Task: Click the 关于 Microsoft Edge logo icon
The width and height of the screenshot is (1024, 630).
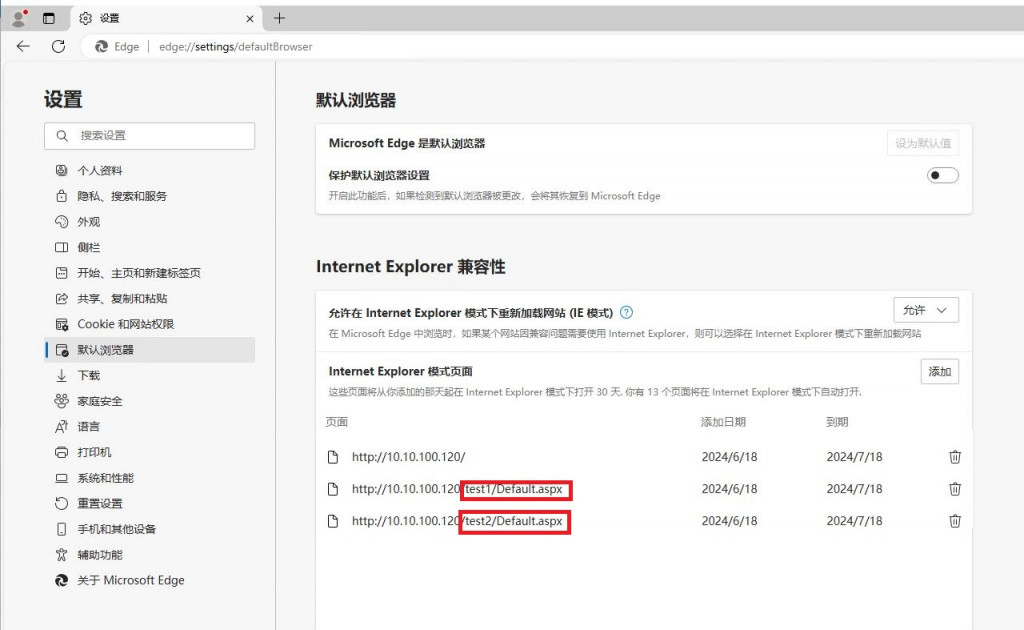Action: [61, 580]
